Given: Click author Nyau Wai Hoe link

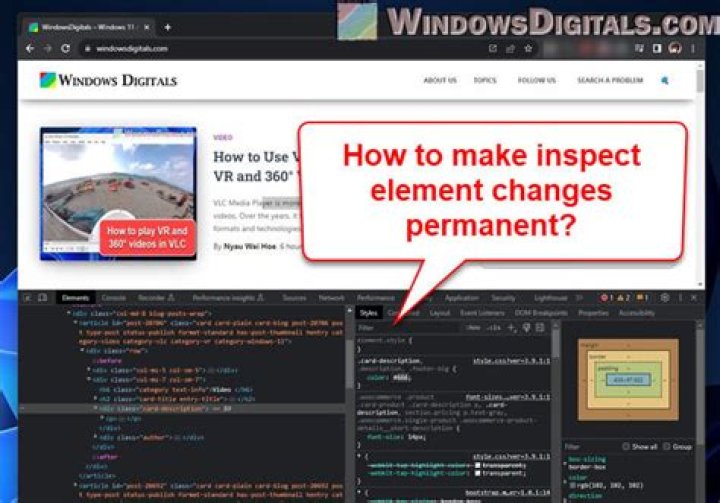Looking at the screenshot, I should 249,247.
